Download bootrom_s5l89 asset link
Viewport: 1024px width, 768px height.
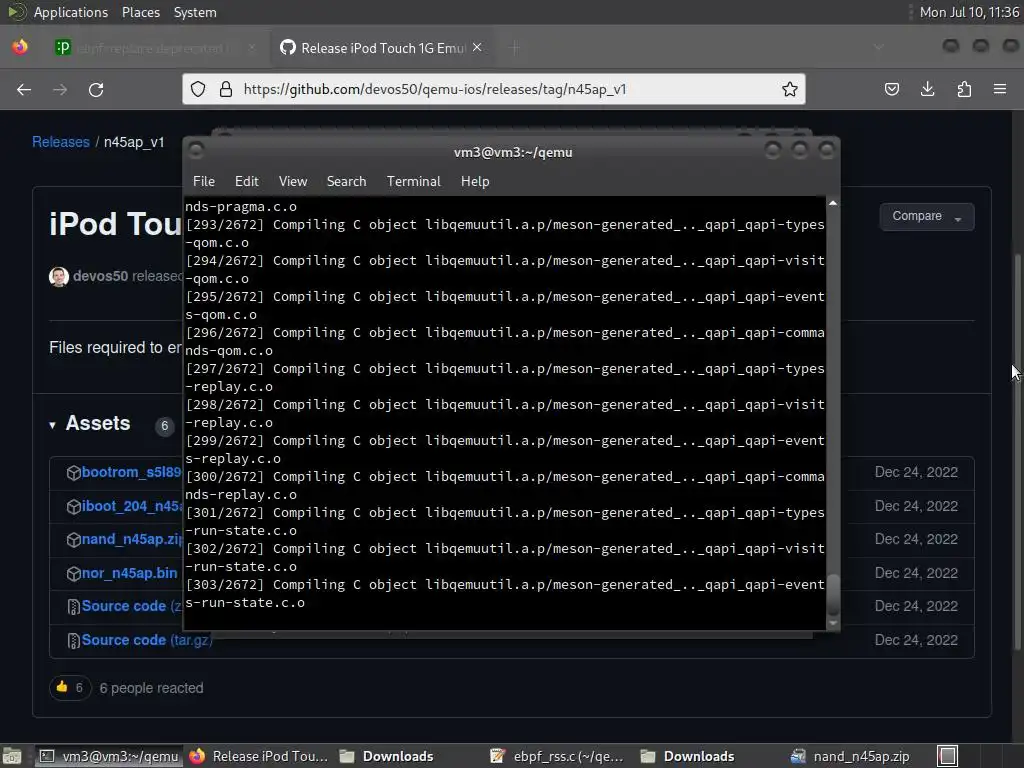(131, 472)
